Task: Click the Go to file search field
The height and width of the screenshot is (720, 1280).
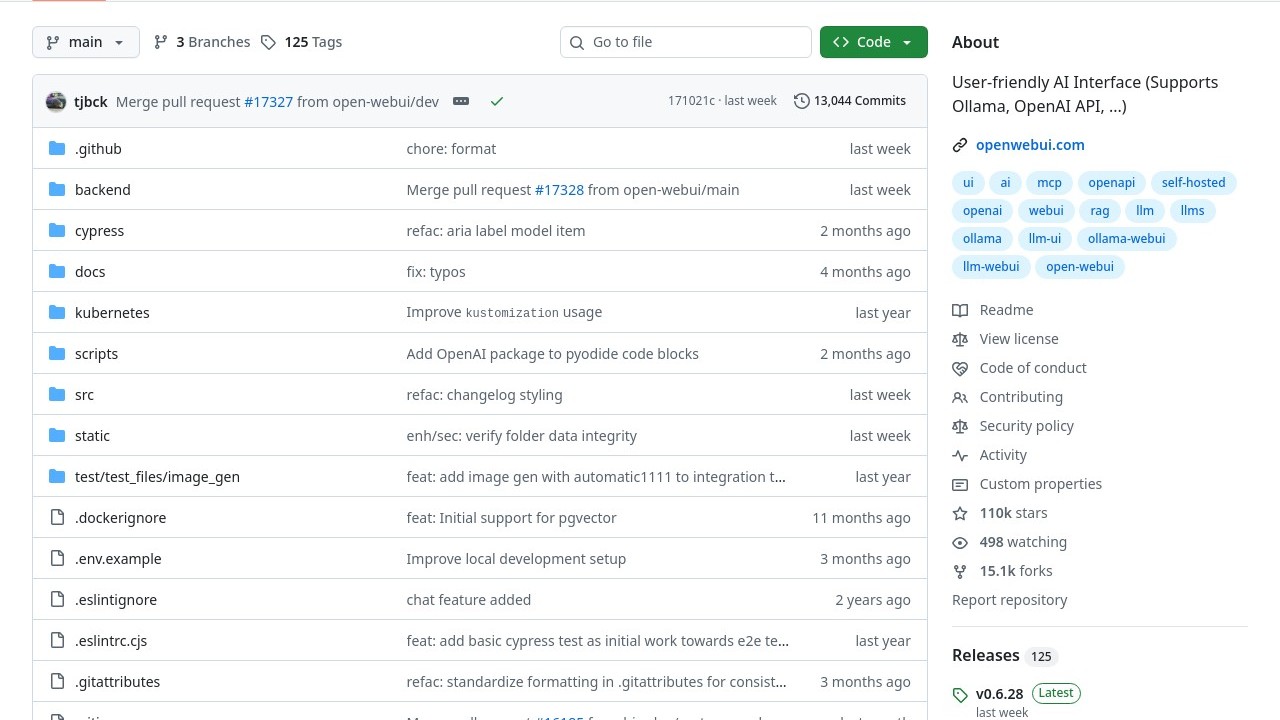Action: (x=686, y=42)
